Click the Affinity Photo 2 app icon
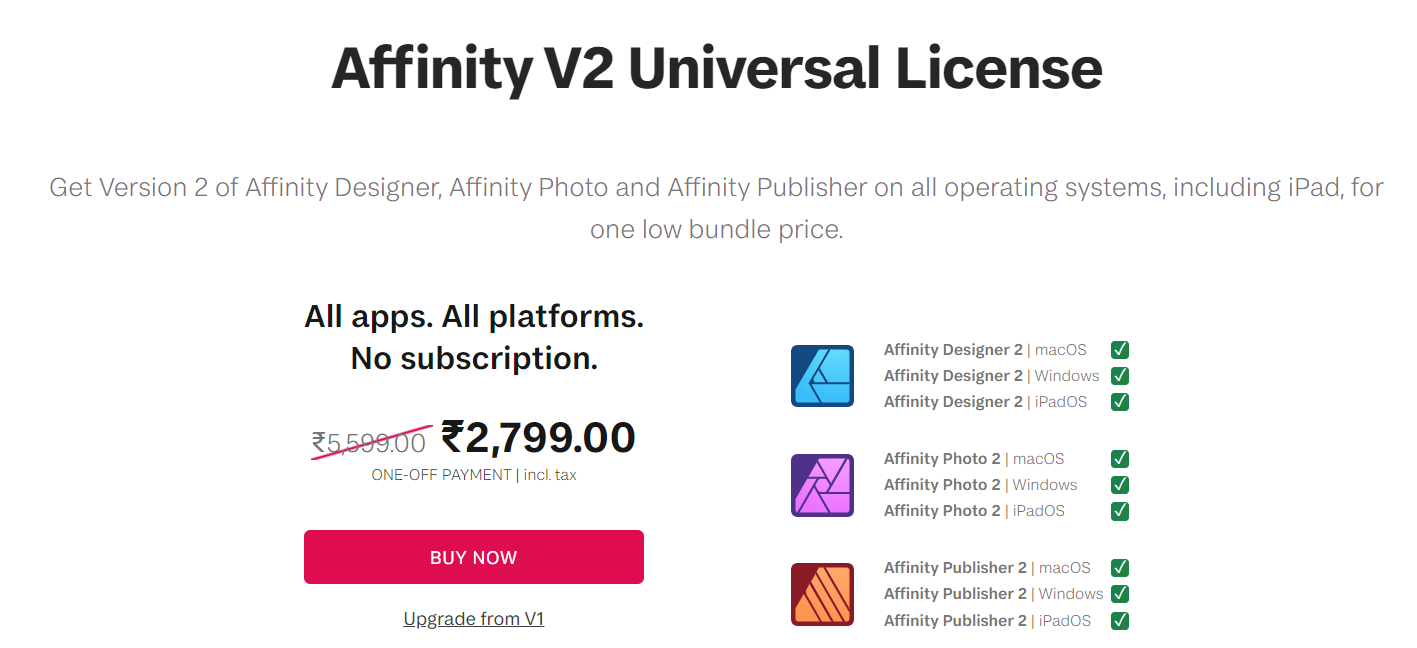1417x648 pixels. click(822, 485)
